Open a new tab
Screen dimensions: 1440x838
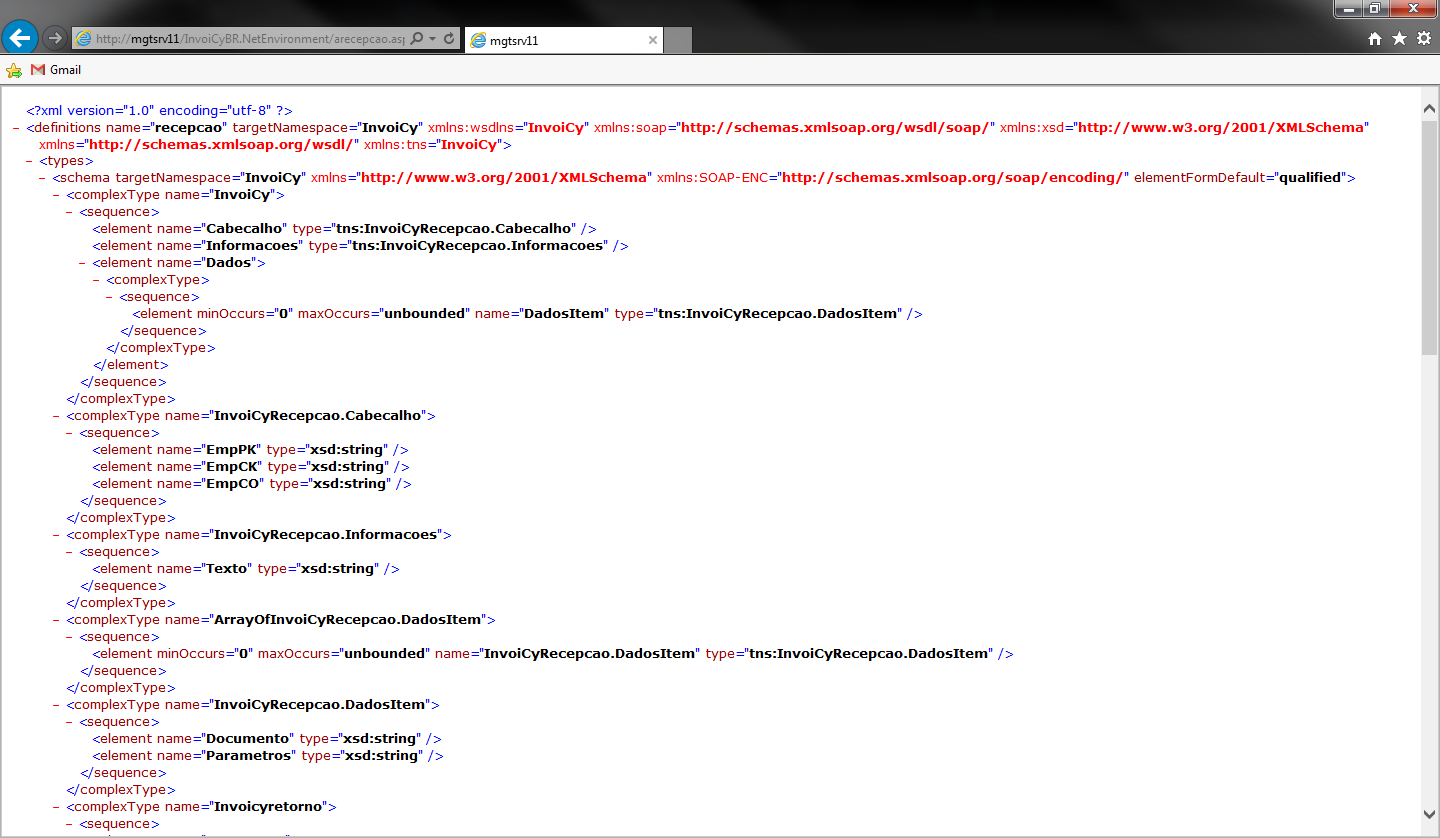(678, 40)
